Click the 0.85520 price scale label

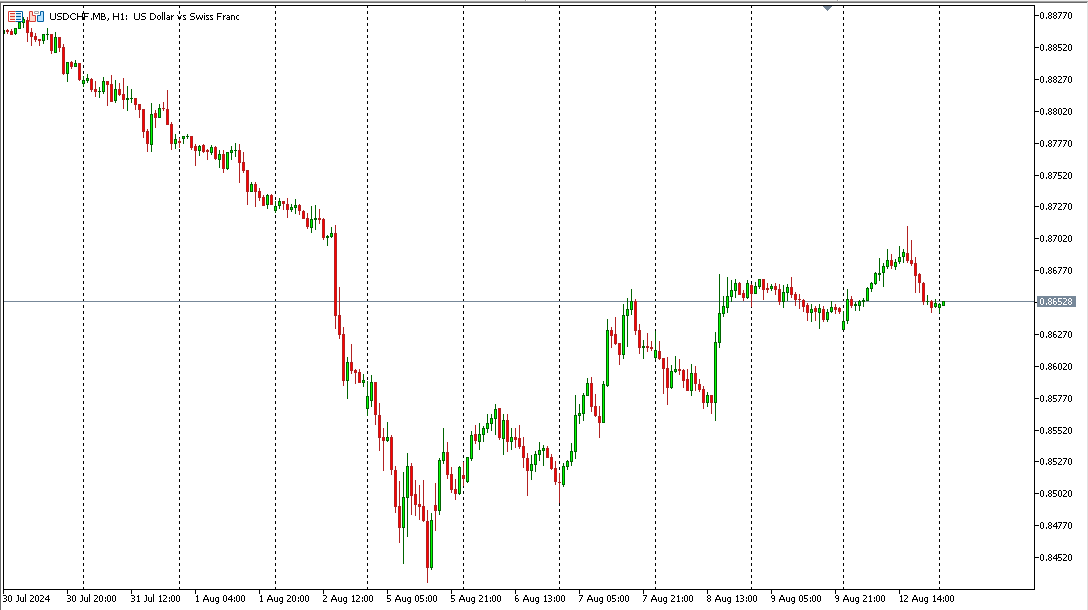(x=1056, y=430)
